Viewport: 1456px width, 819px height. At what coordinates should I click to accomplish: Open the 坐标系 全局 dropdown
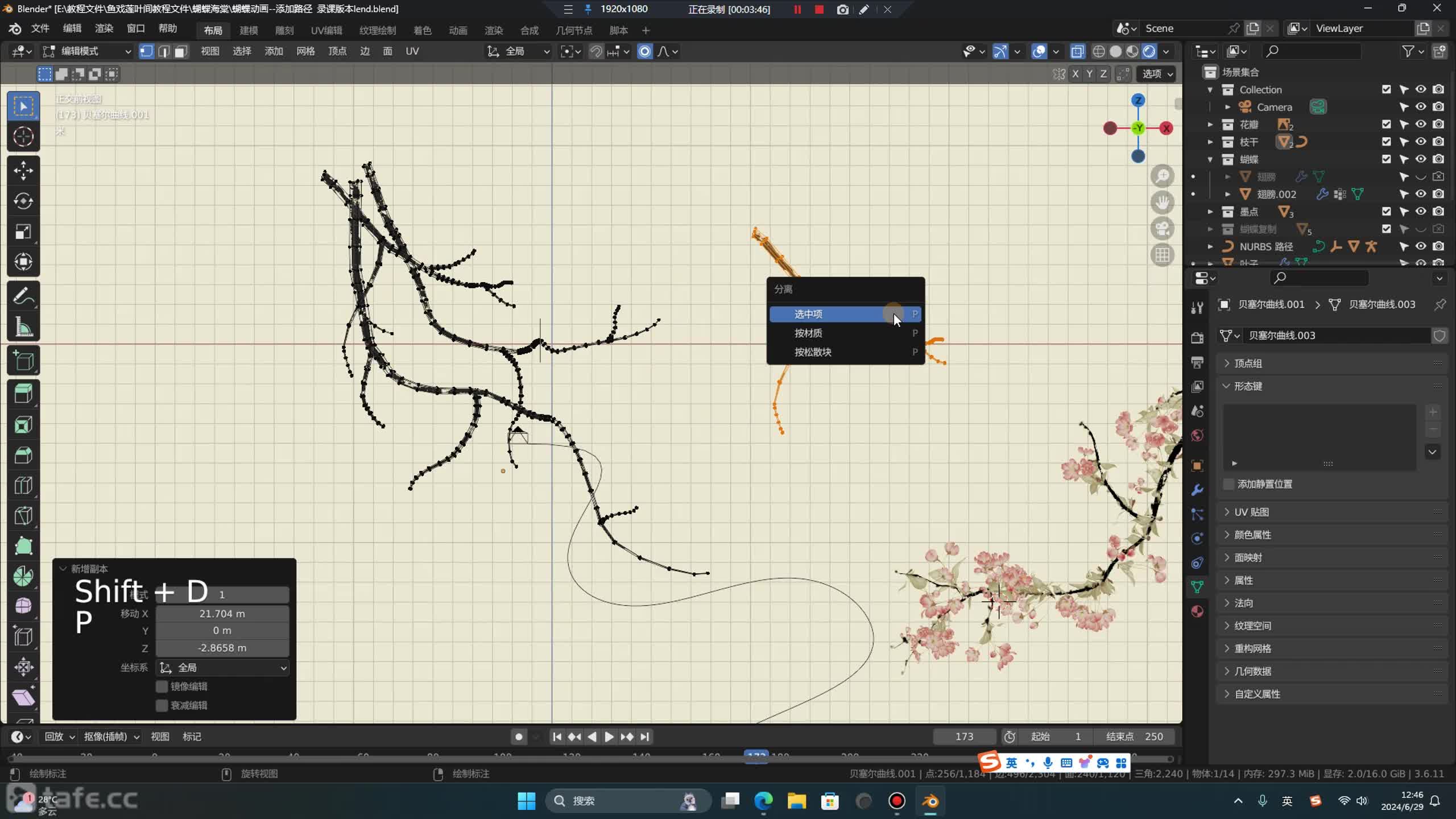click(223, 668)
